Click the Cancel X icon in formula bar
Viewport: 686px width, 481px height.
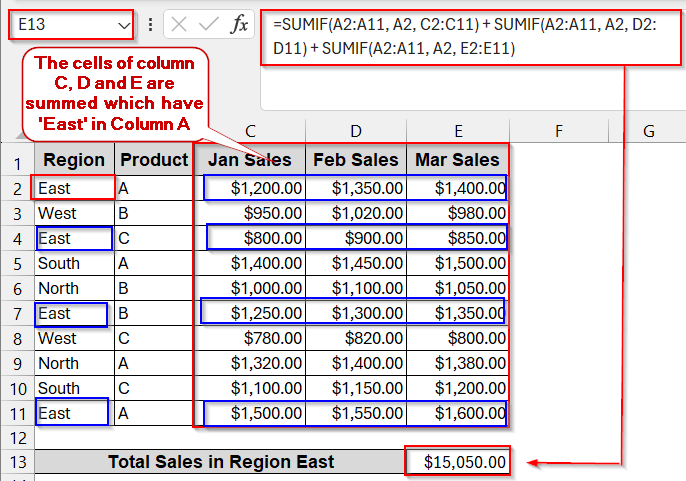point(178,25)
